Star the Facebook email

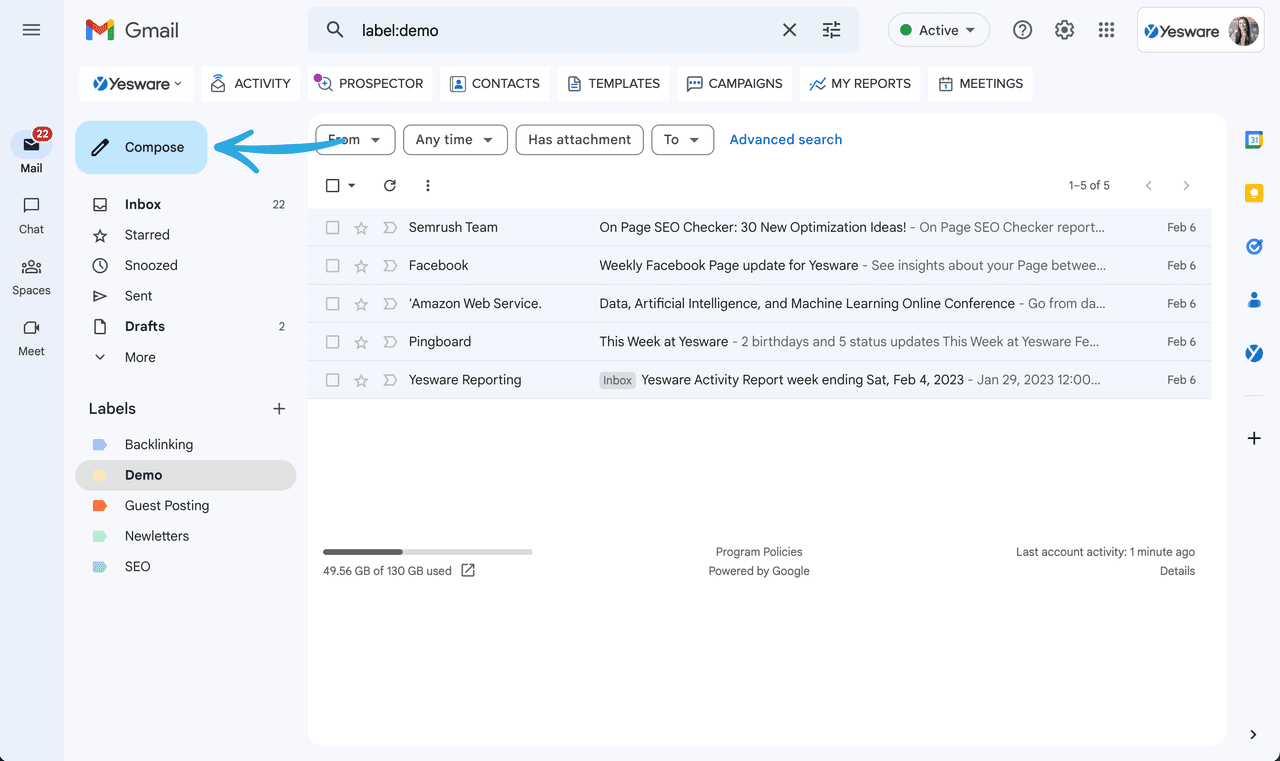(361, 266)
